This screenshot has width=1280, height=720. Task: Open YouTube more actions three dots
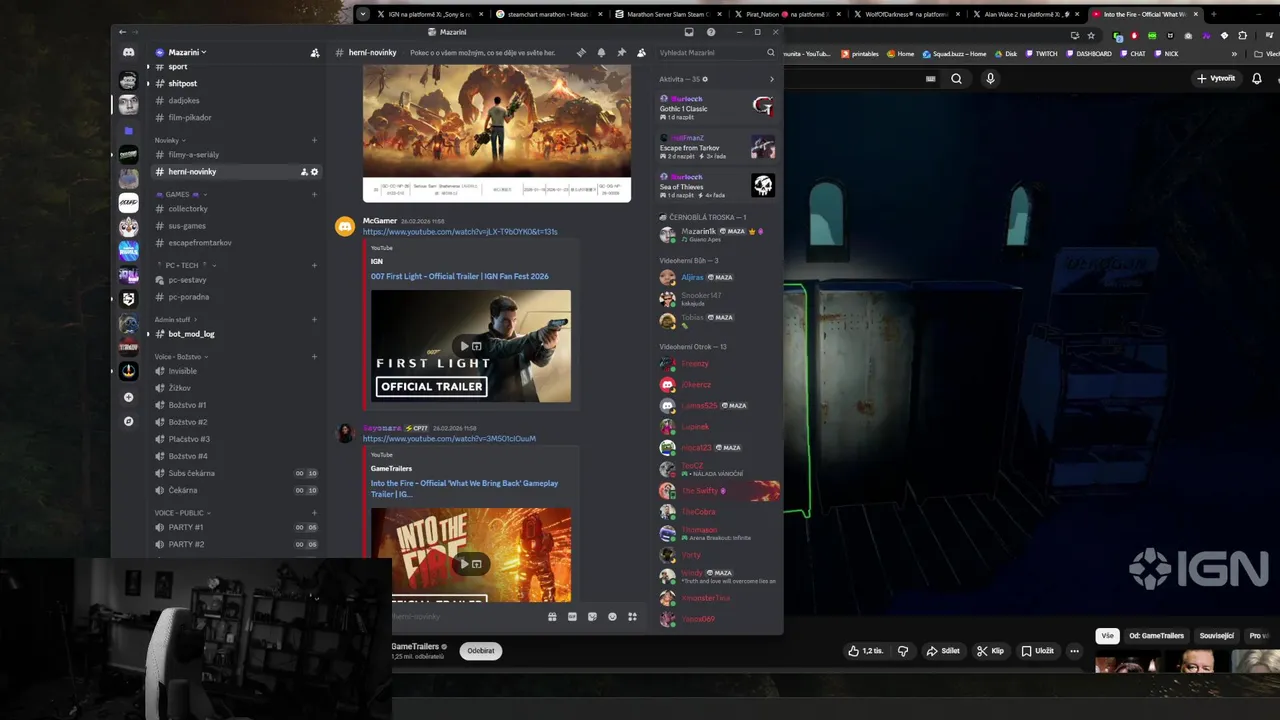click(x=1074, y=651)
